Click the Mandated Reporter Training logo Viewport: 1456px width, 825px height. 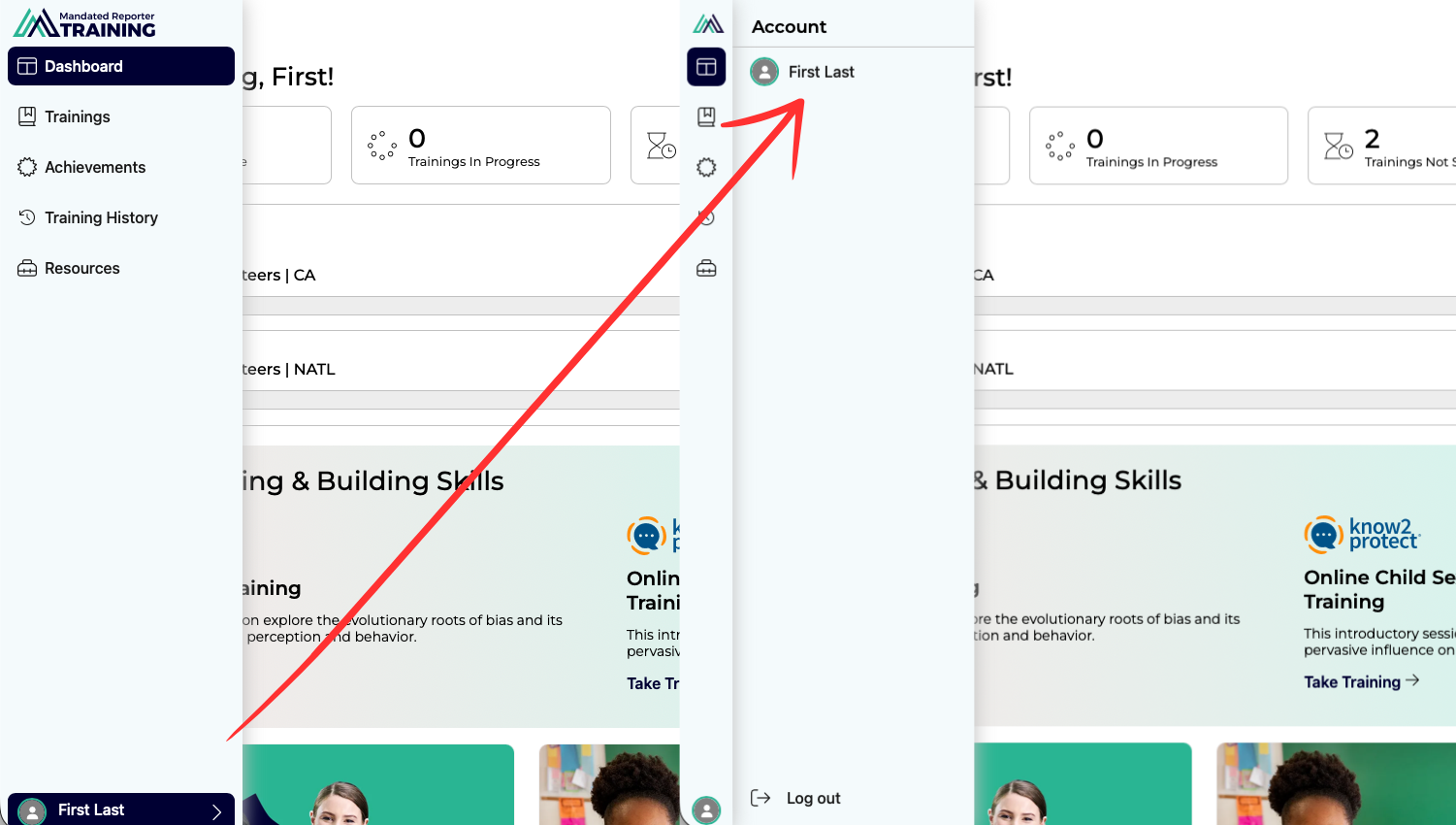coord(84,23)
